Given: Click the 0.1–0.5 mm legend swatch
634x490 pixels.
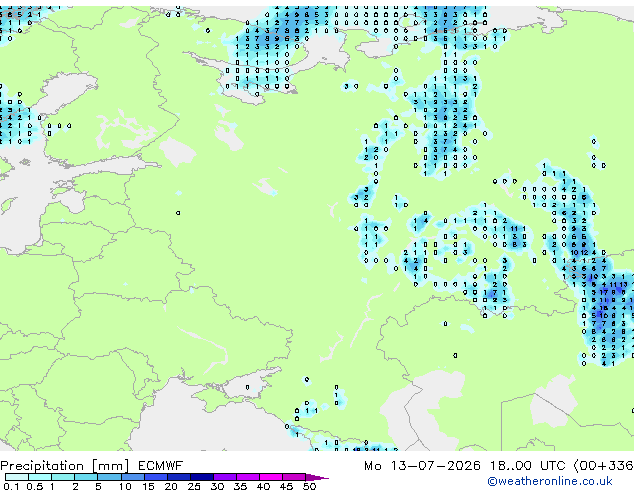Looking at the screenshot, I should 17,477.
